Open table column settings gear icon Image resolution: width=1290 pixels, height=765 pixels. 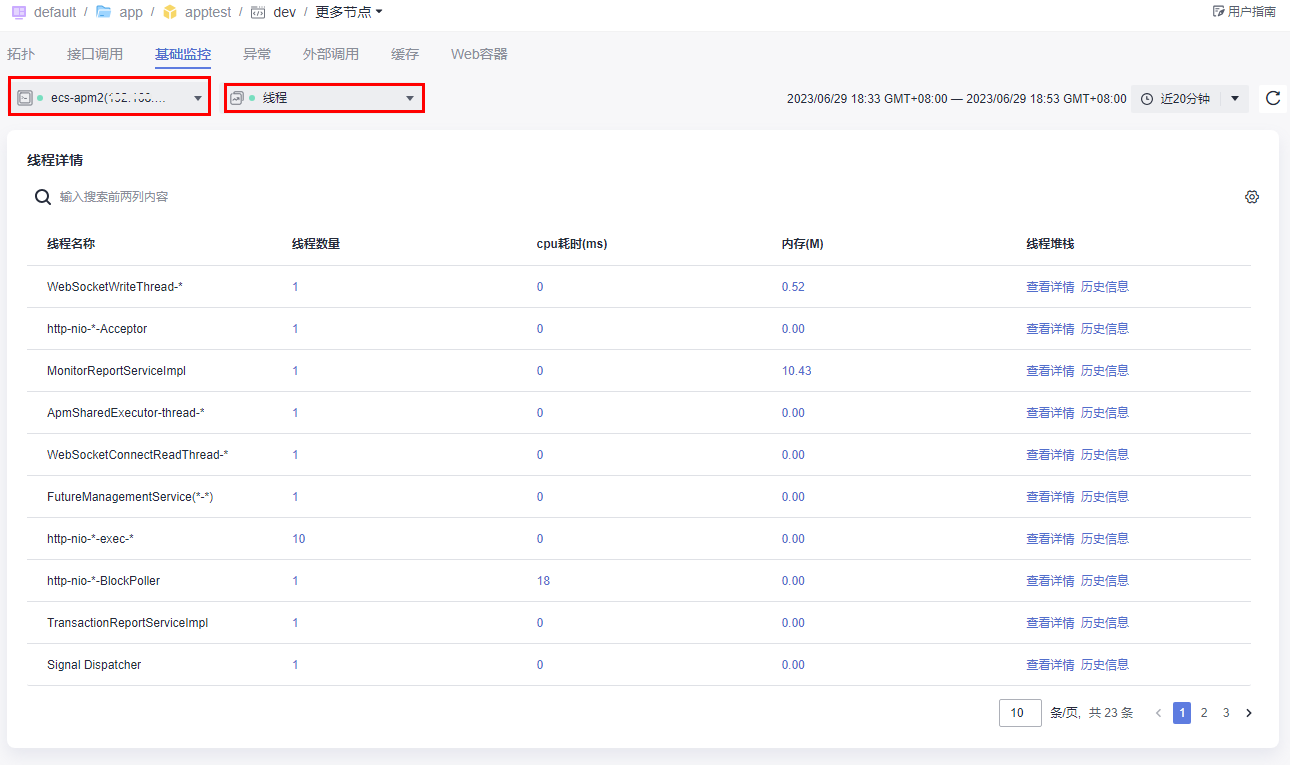pos(1251,197)
